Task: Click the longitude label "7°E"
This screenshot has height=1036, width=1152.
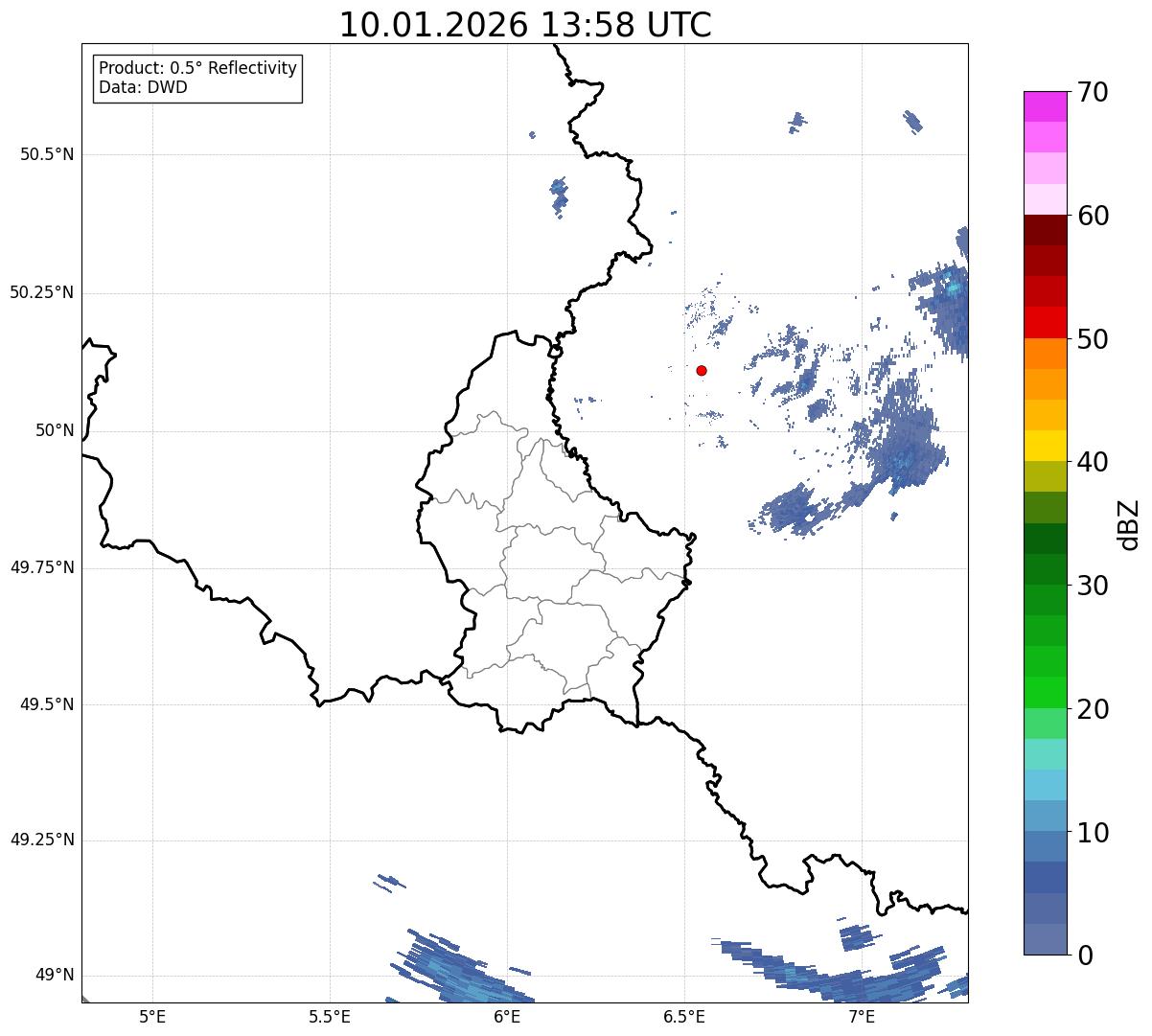Action: coord(862,1016)
